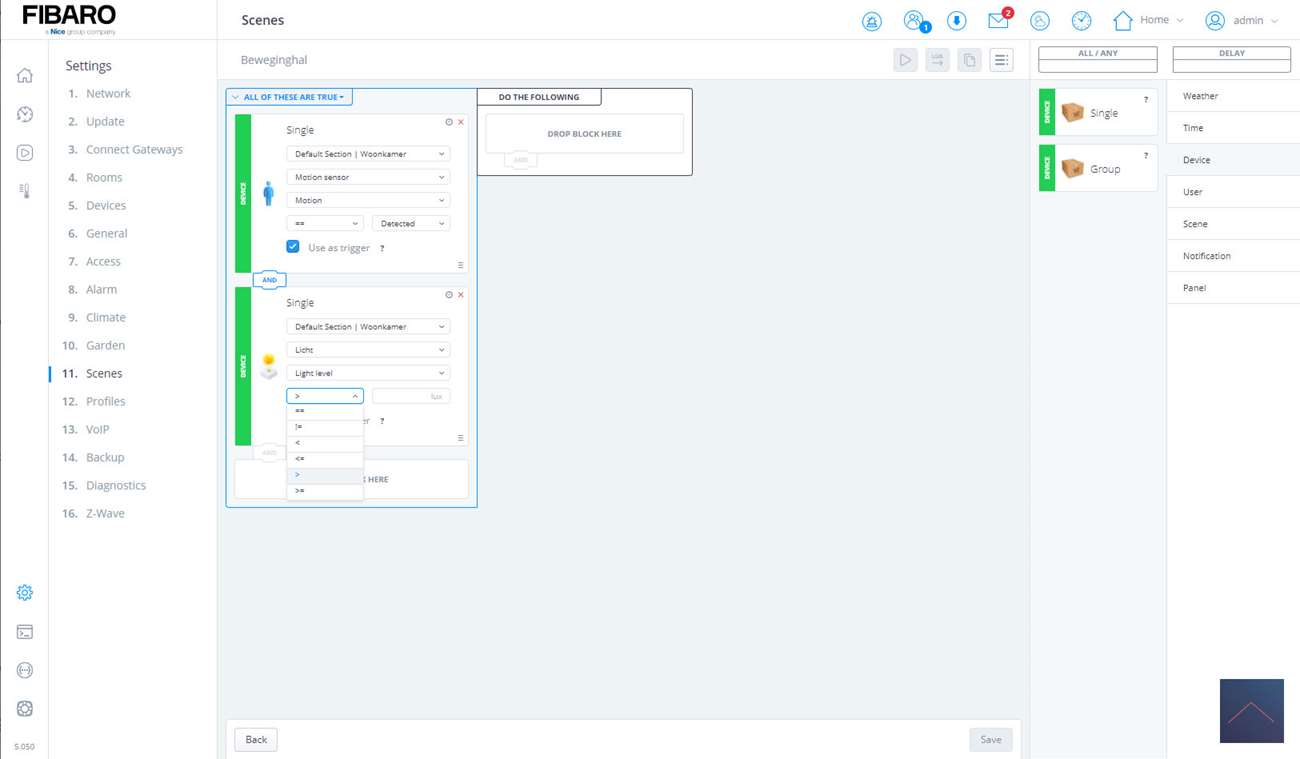Screen dimensions: 1300x759
Task: Click the Save button
Action: pos(990,739)
